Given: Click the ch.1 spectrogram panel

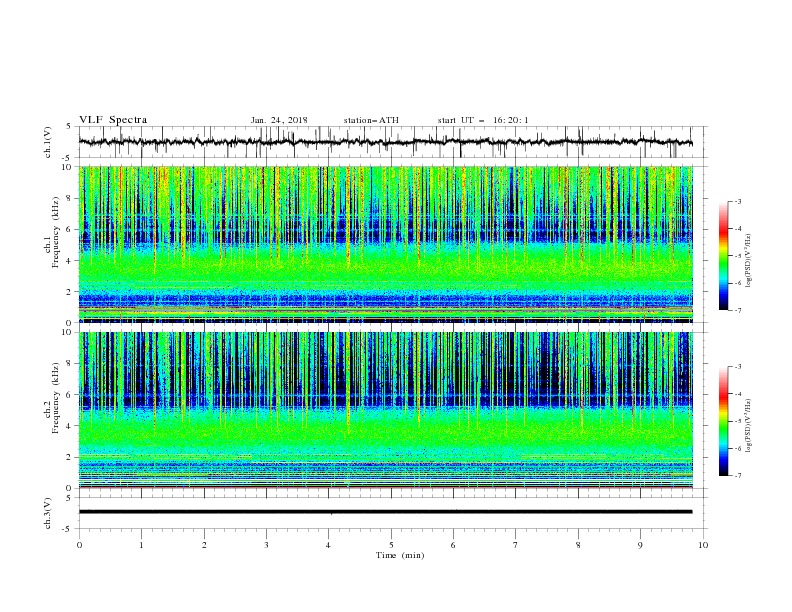Looking at the screenshot, I should coord(385,244).
